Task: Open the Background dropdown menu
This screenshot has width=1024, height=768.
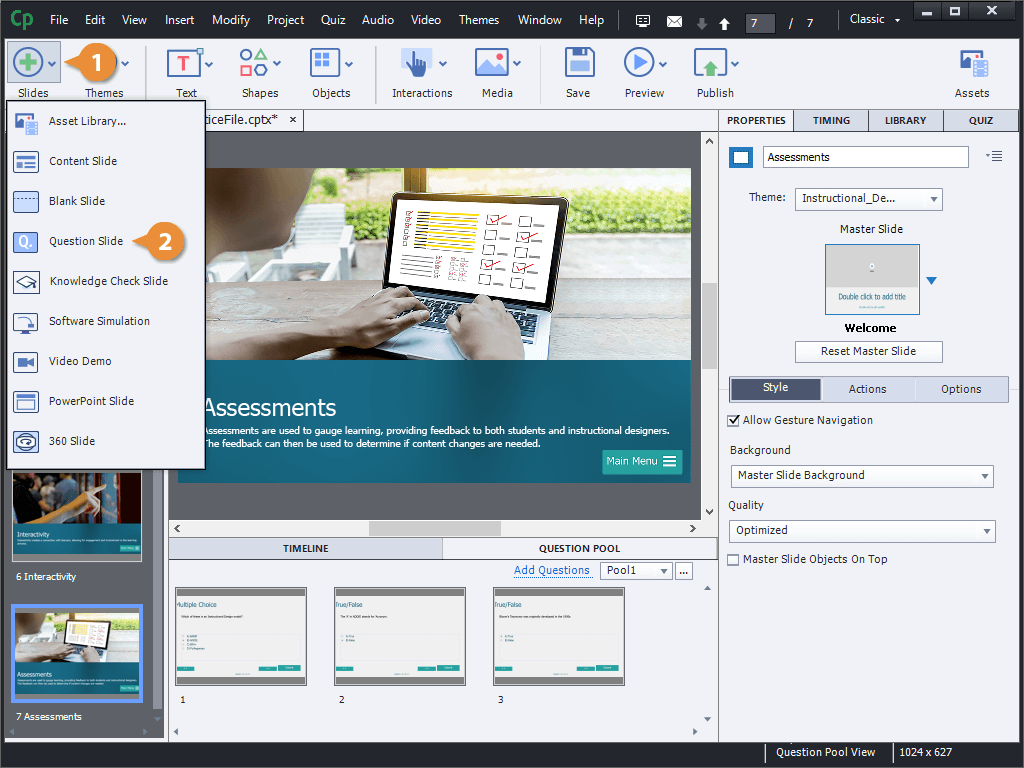Action: pos(861,476)
